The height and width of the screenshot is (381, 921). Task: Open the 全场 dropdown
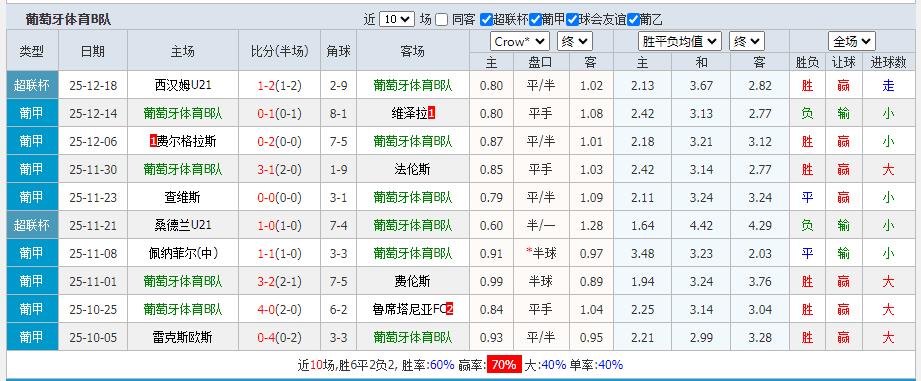(852, 42)
